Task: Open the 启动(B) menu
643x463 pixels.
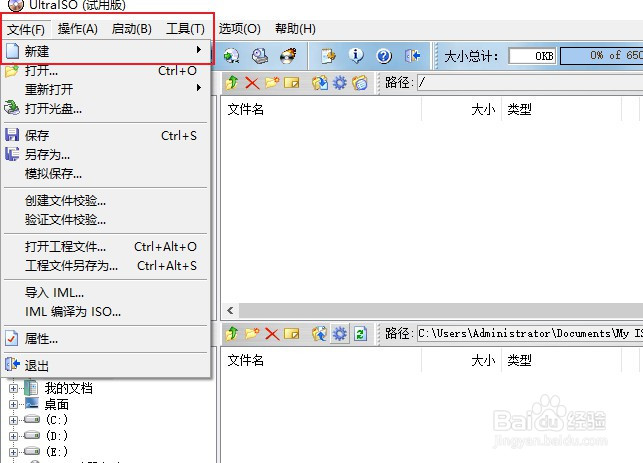Action: 132,29
